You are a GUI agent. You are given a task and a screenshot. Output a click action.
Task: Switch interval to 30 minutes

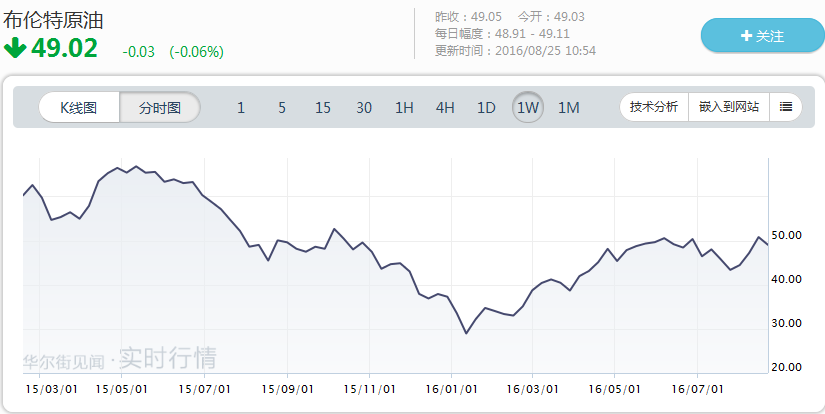(x=364, y=108)
